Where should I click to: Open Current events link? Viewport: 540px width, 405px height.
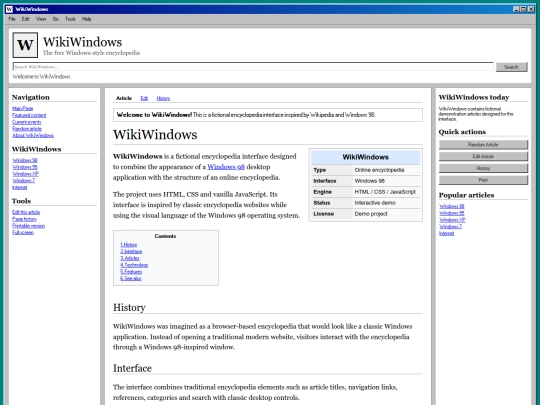tap(27, 122)
